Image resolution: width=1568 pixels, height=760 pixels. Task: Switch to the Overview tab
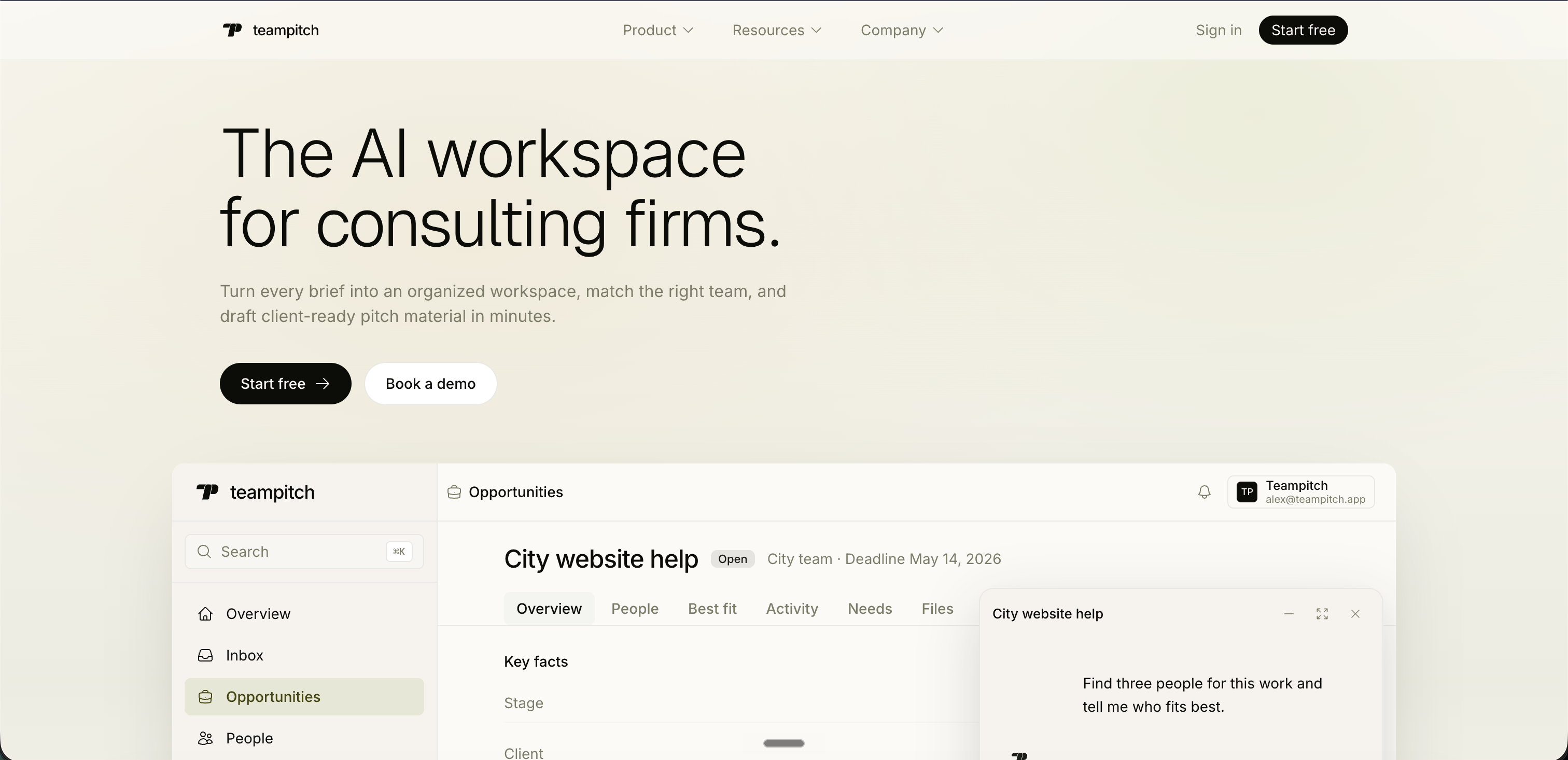(549, 609)
